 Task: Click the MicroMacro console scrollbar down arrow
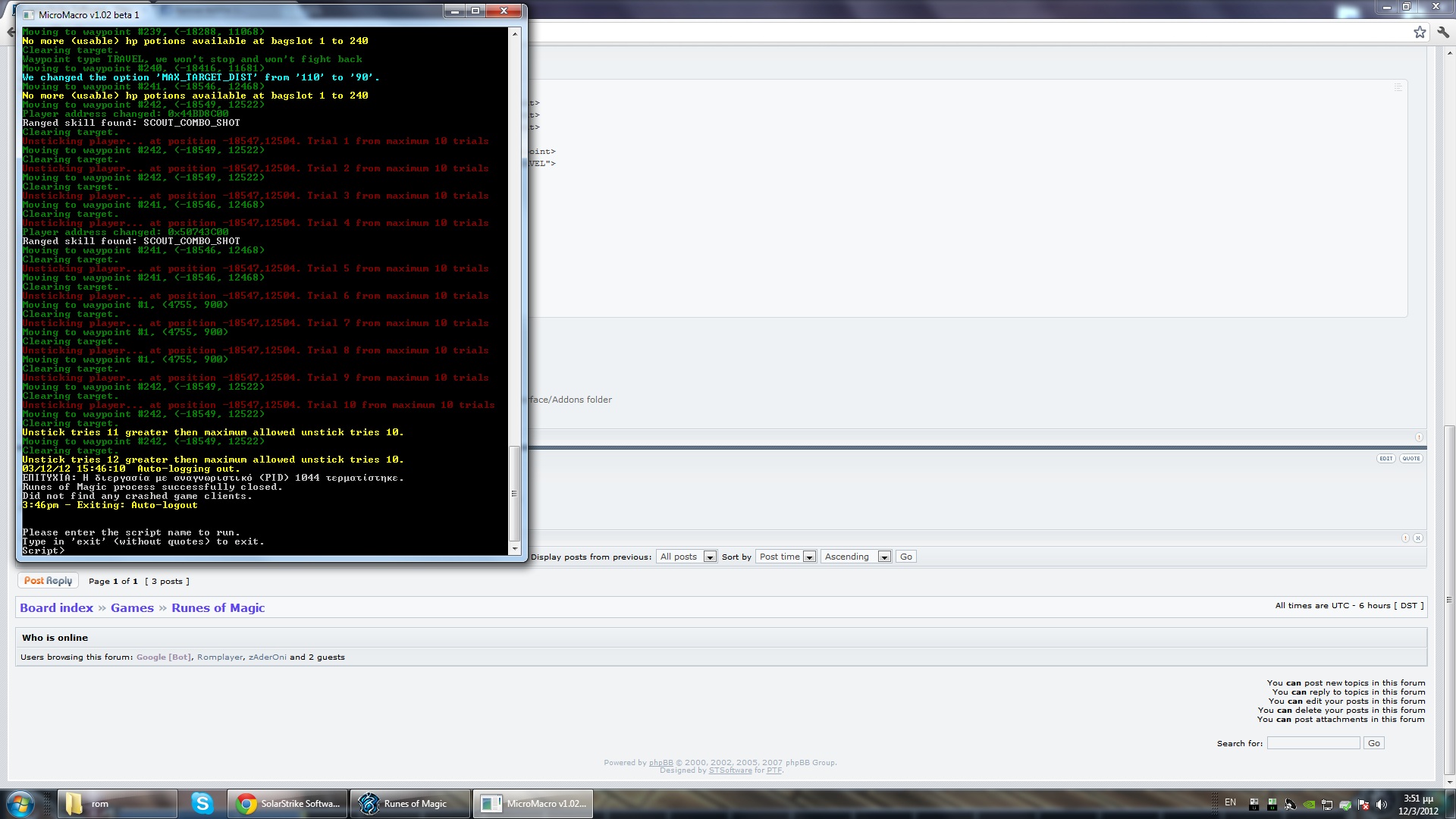click(515, 548)
